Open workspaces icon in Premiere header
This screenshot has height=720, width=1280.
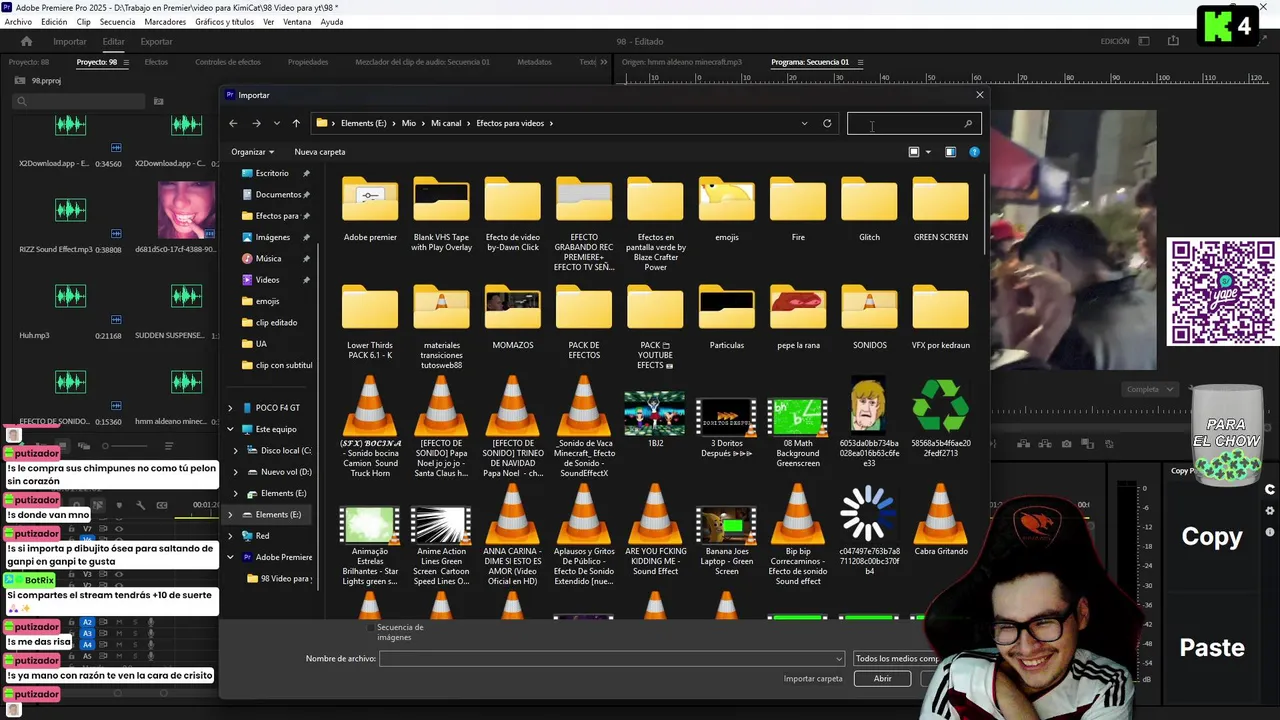(x=1144, y=41)
